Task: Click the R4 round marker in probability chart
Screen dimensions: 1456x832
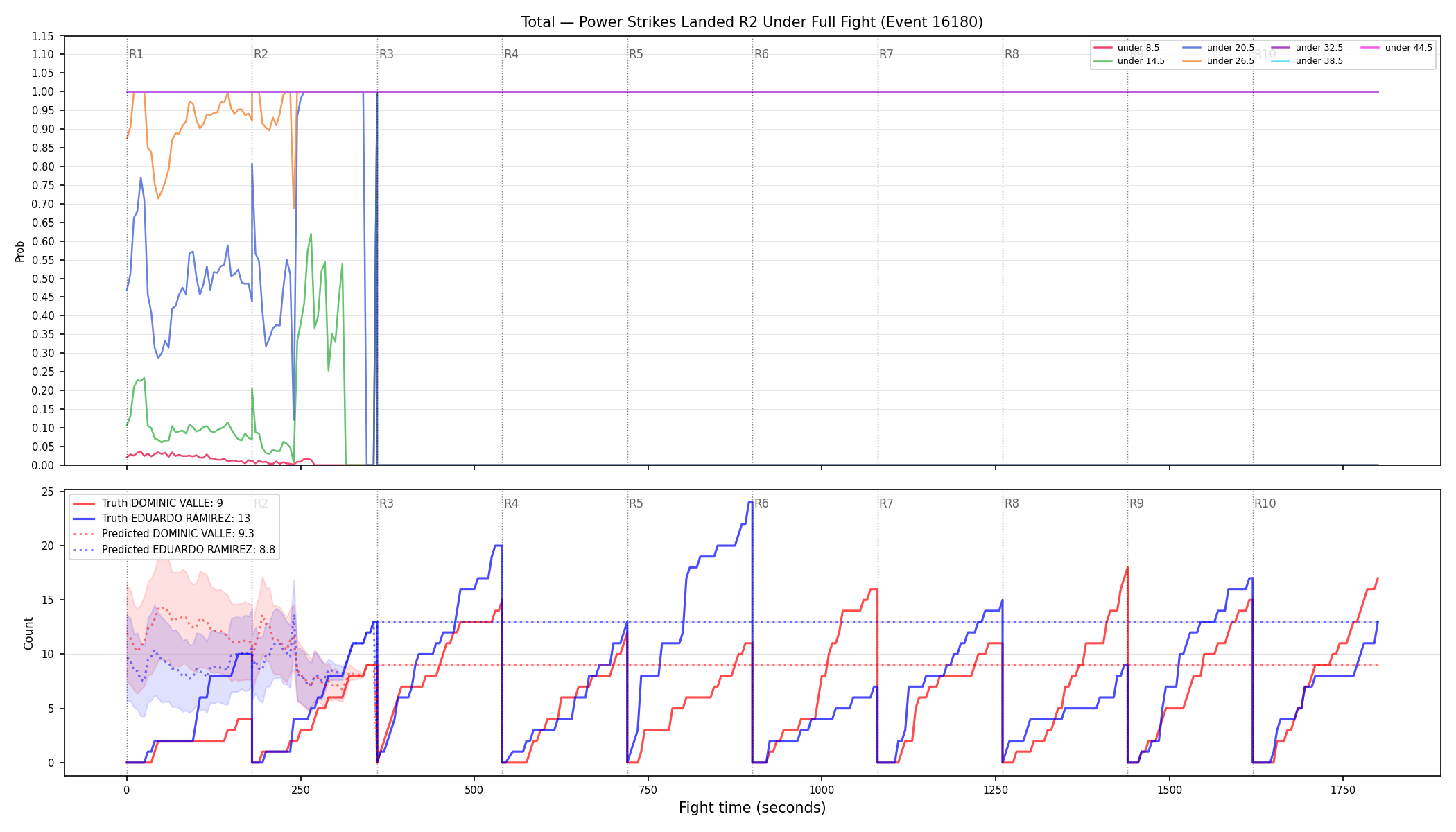Action: tap(511, 54)
